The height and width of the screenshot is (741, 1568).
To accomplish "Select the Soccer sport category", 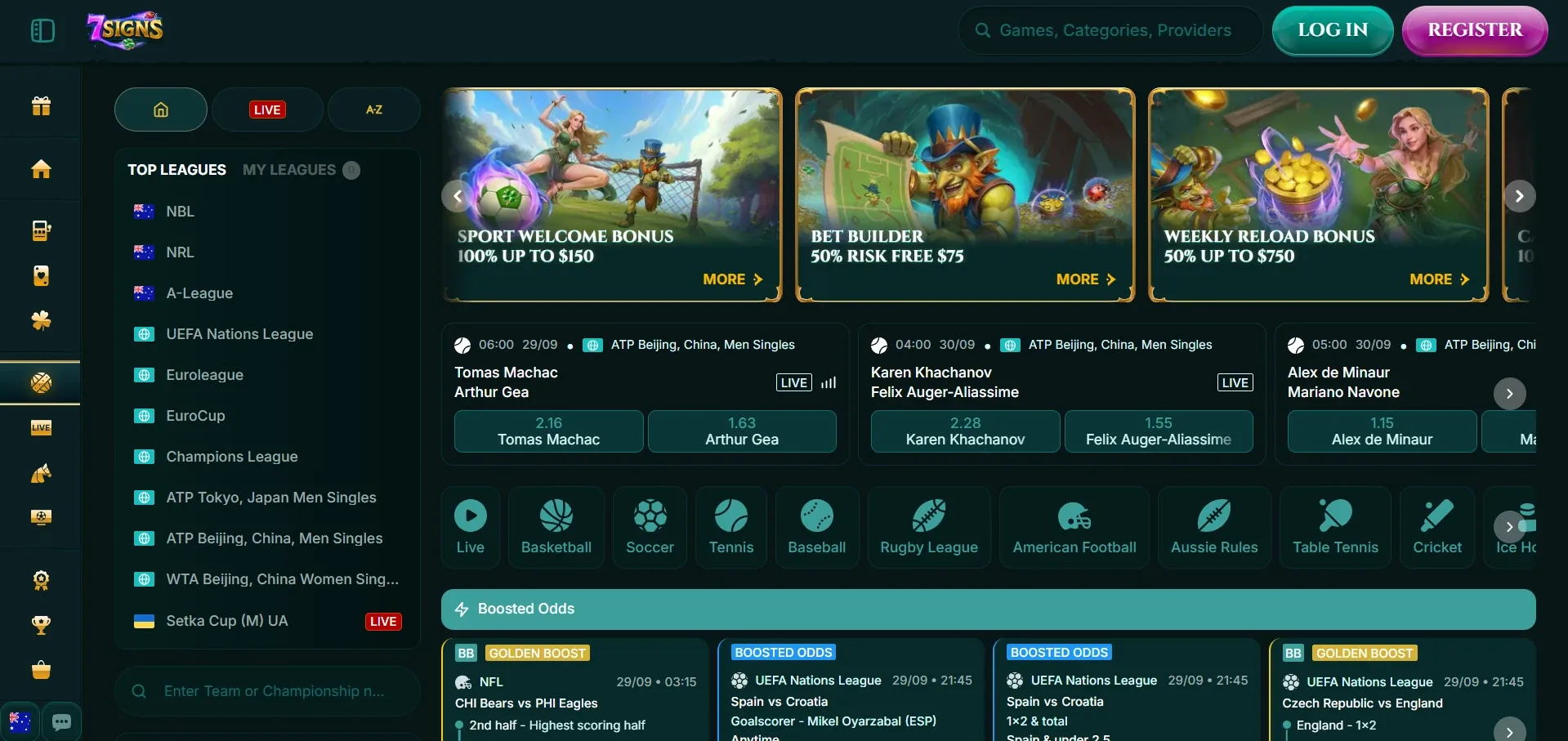I will click(650, 527).
